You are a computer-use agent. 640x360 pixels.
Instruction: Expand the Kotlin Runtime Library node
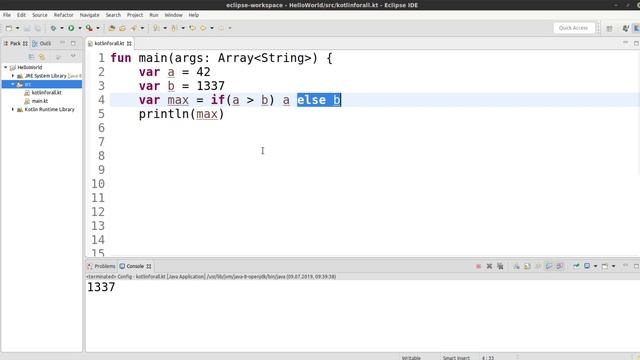pos(13,109)
